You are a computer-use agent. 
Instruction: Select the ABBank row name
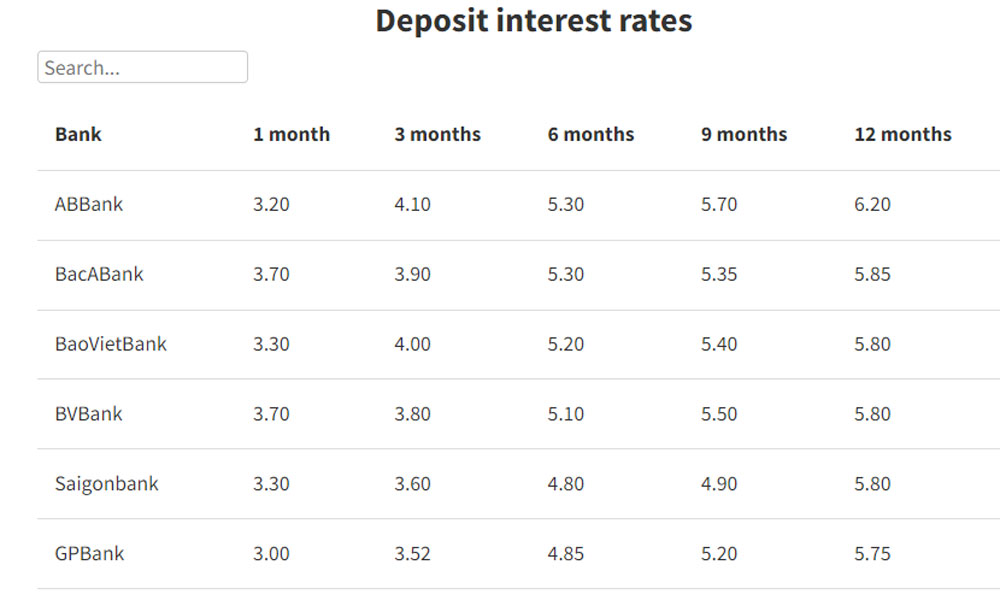click(89, 204)
